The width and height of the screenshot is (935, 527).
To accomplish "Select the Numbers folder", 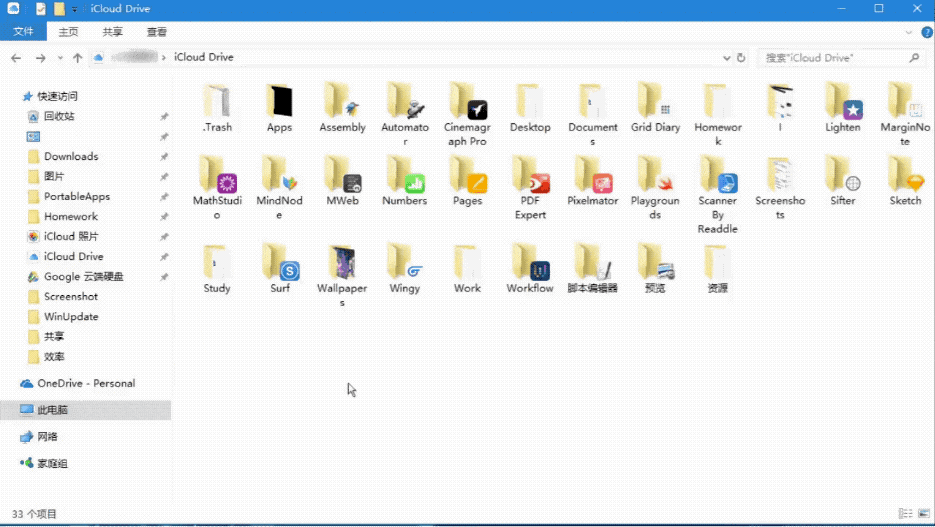I will pos(404,179).
